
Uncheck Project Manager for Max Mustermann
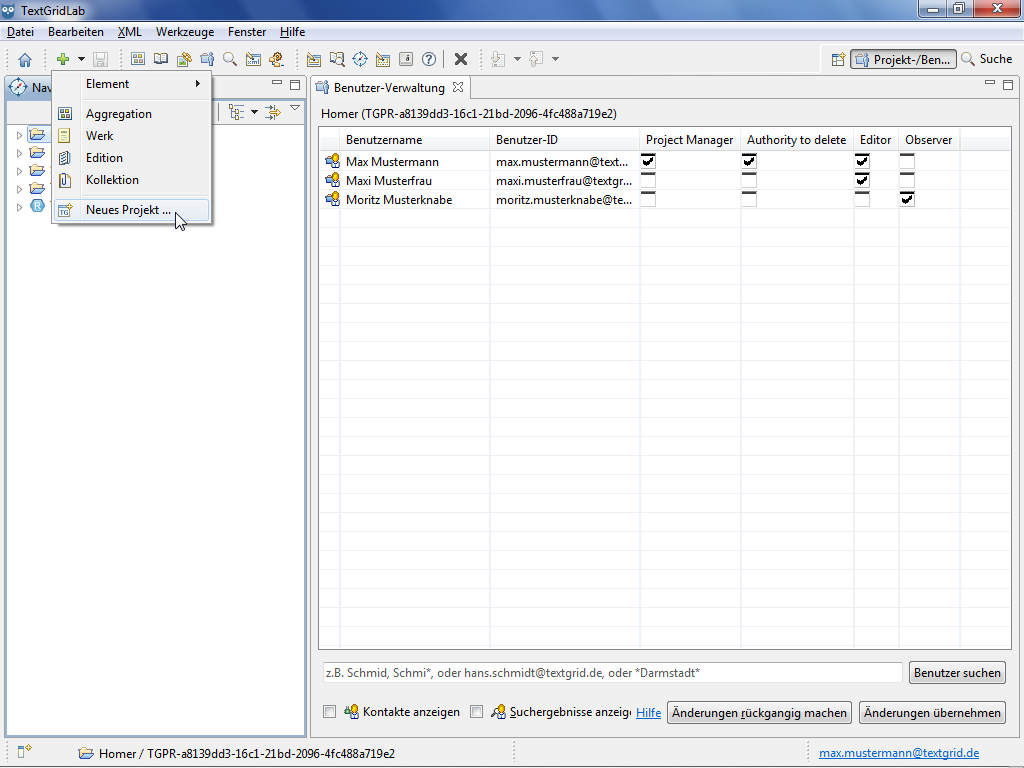(x=648, y=161)
